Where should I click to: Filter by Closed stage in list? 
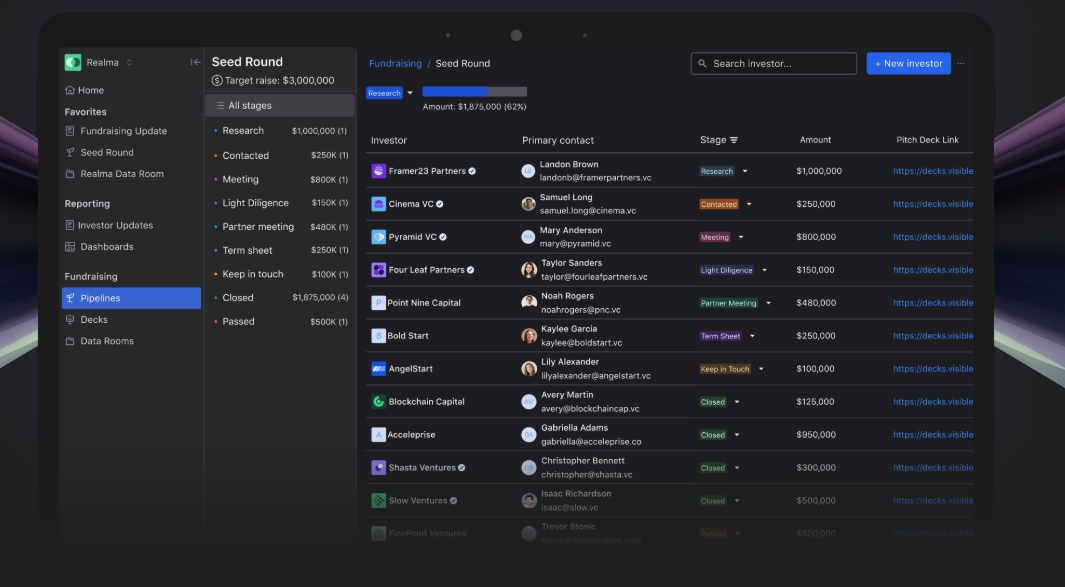pos(280,298)
